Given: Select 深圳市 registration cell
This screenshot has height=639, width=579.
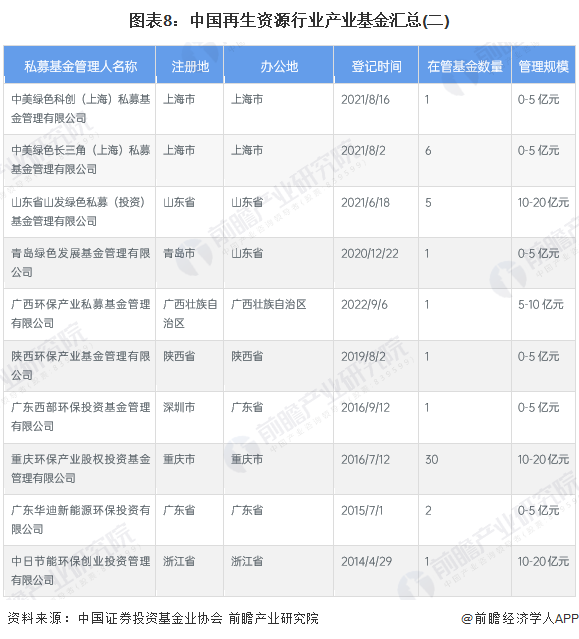Looking at the screenshot, I should [190, 417].
